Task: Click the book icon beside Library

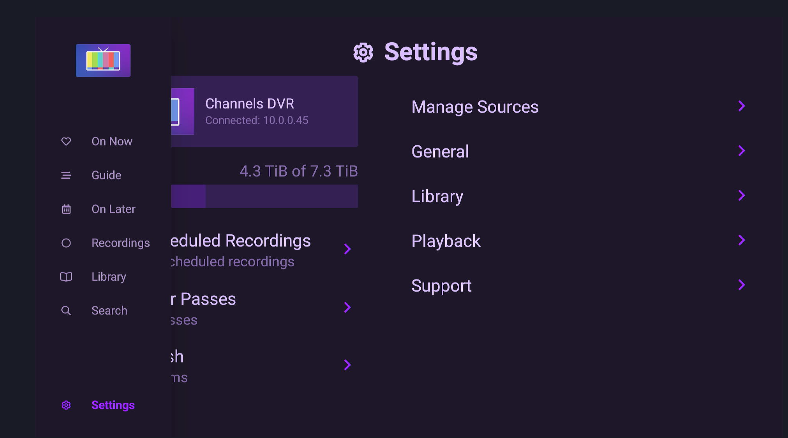Action: [66, 277]
